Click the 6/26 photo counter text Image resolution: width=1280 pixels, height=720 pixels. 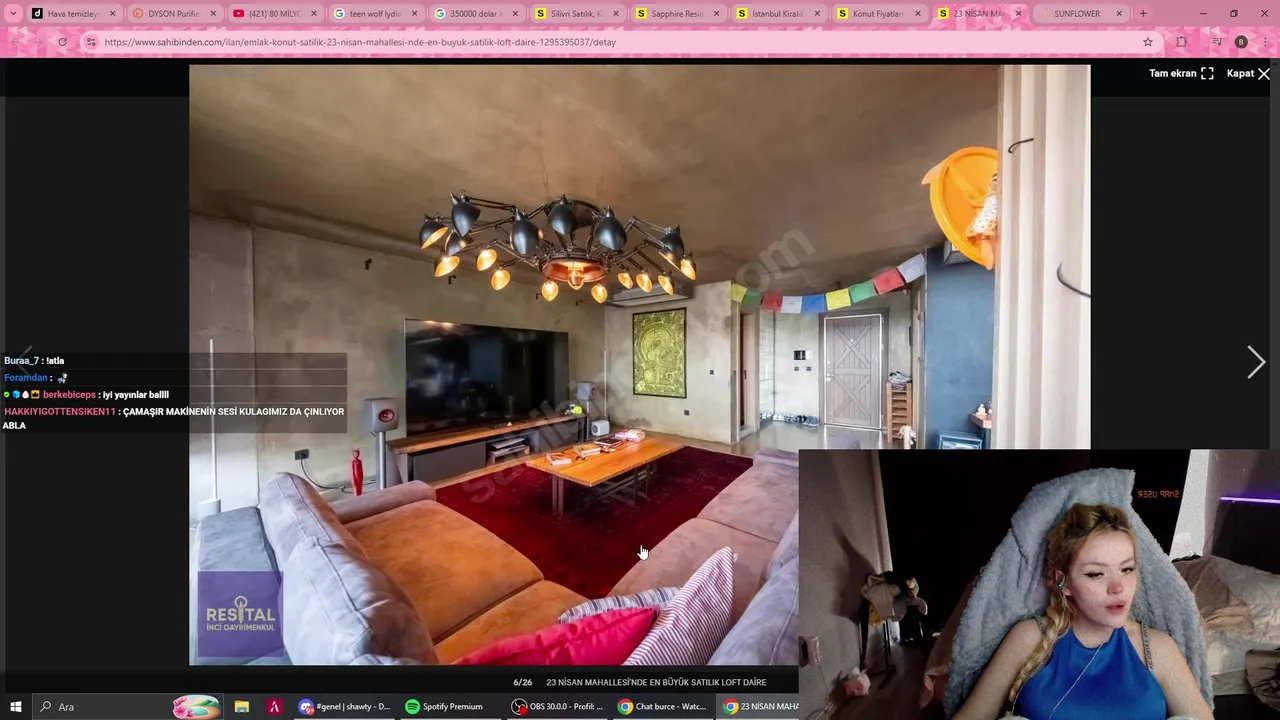(523, 682)
